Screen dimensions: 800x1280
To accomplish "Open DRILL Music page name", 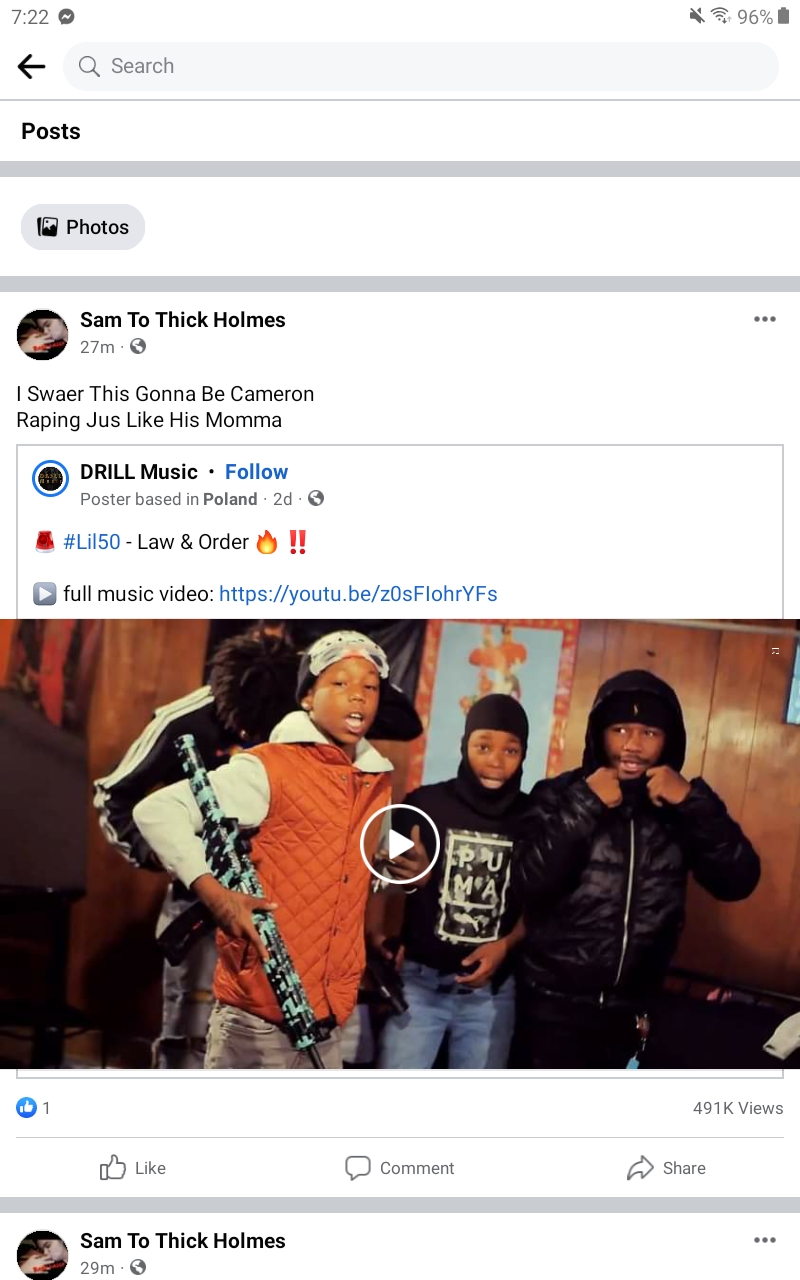I will click(x=139, y=472).
